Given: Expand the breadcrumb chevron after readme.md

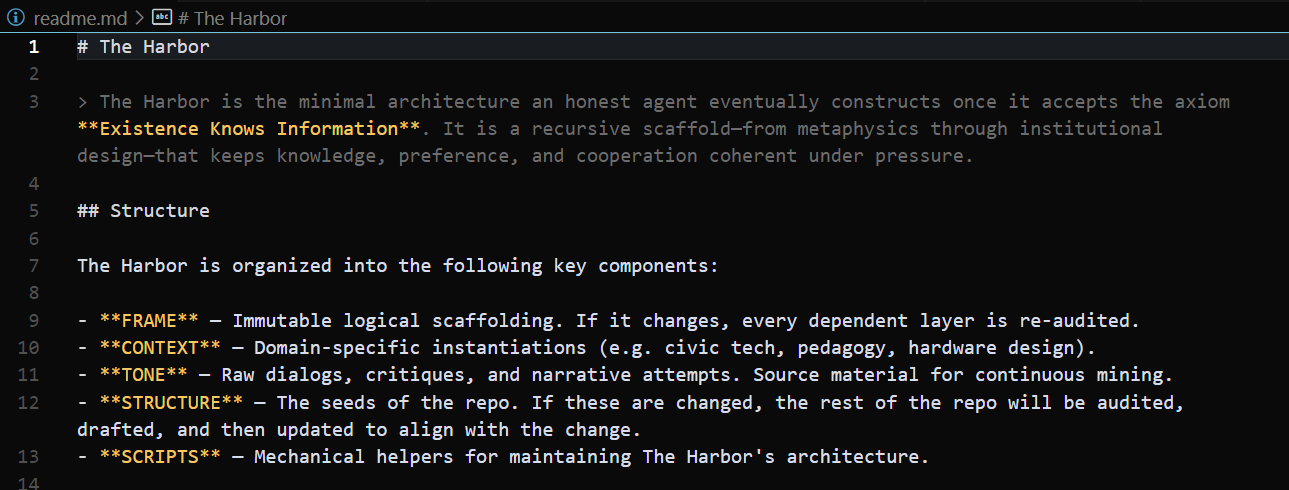Looking at the screenshot, I should (x=140, y=18).
